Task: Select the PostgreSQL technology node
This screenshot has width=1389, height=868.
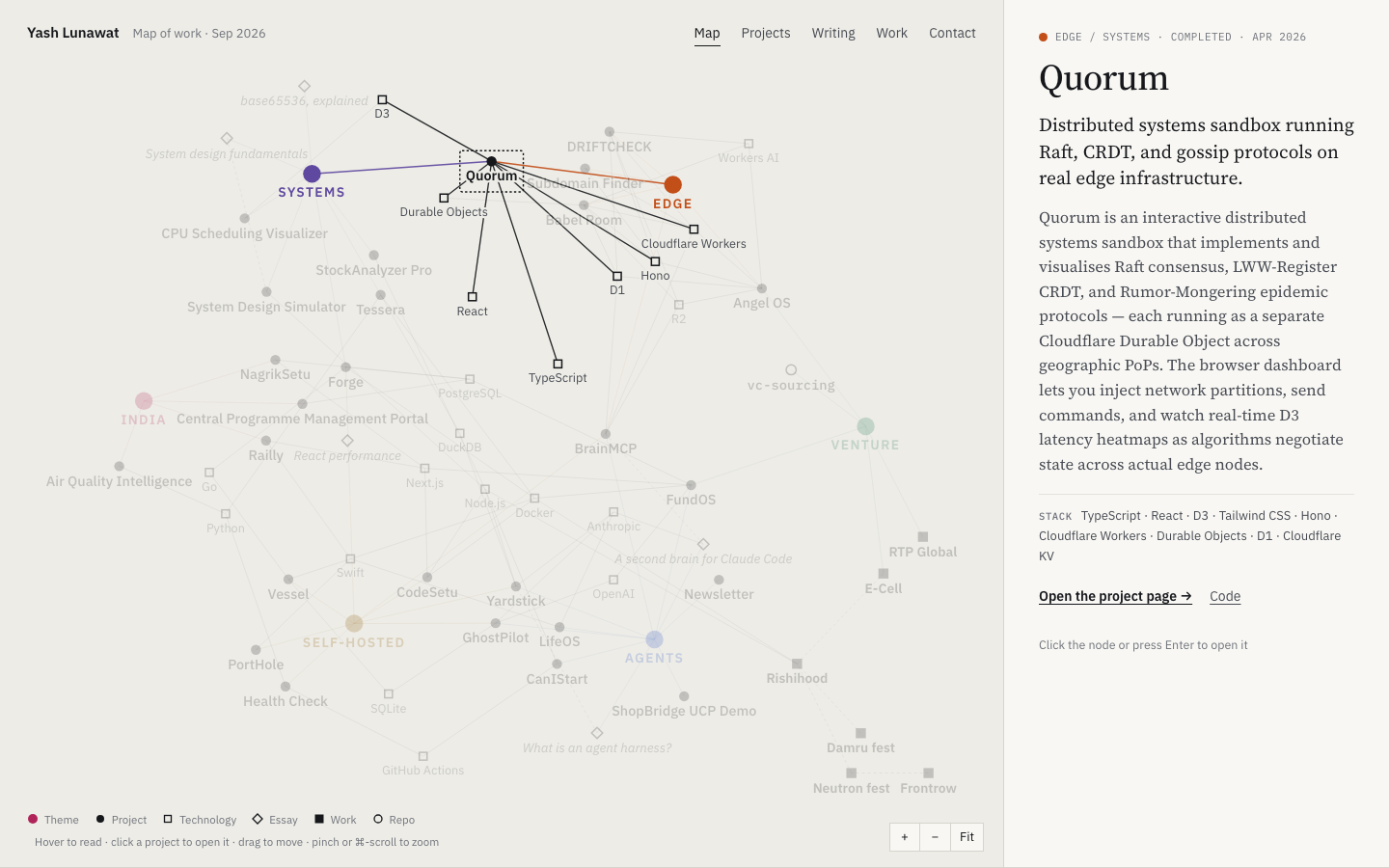Action: click(x=470, y=379)
